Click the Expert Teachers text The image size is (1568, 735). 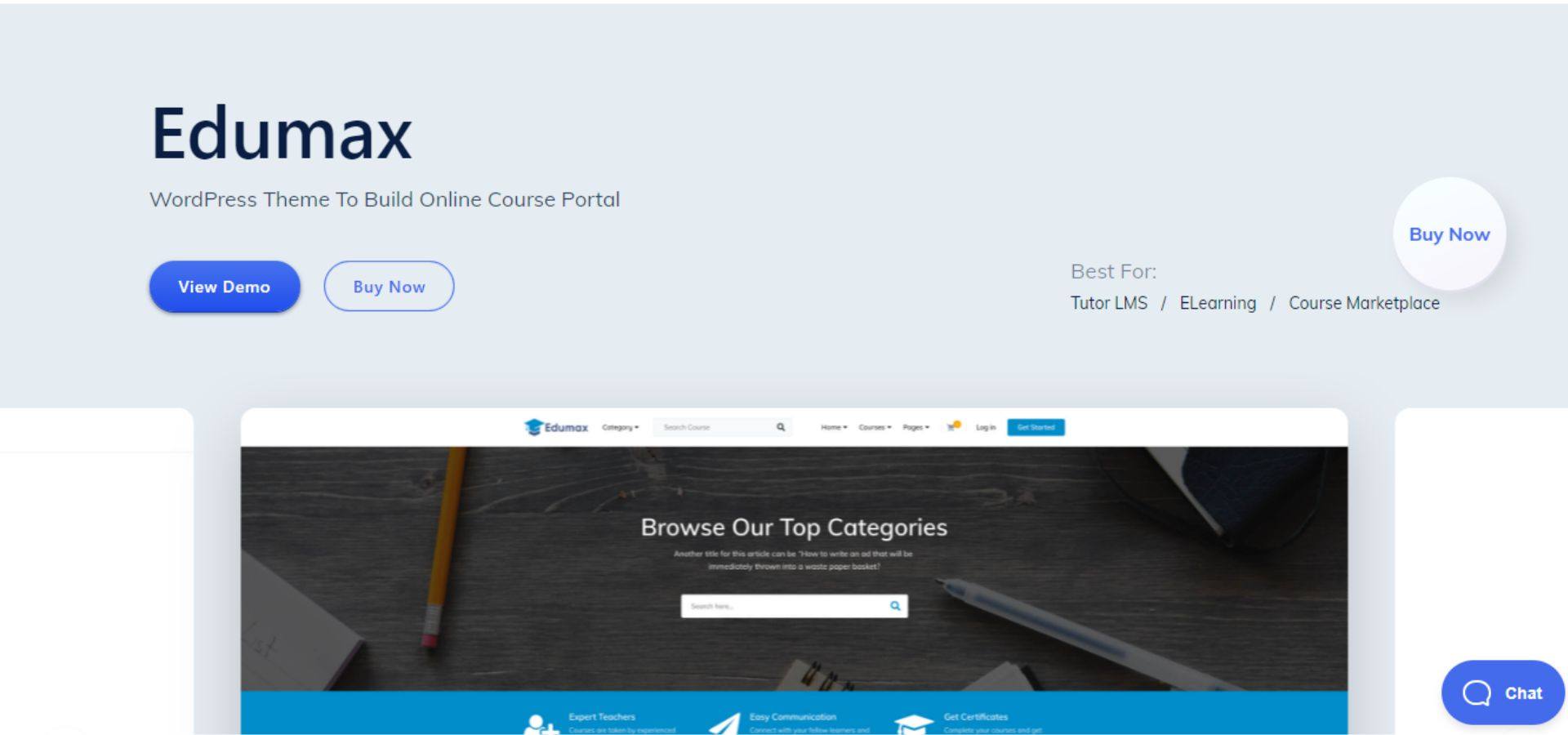(x=602, y=717)
